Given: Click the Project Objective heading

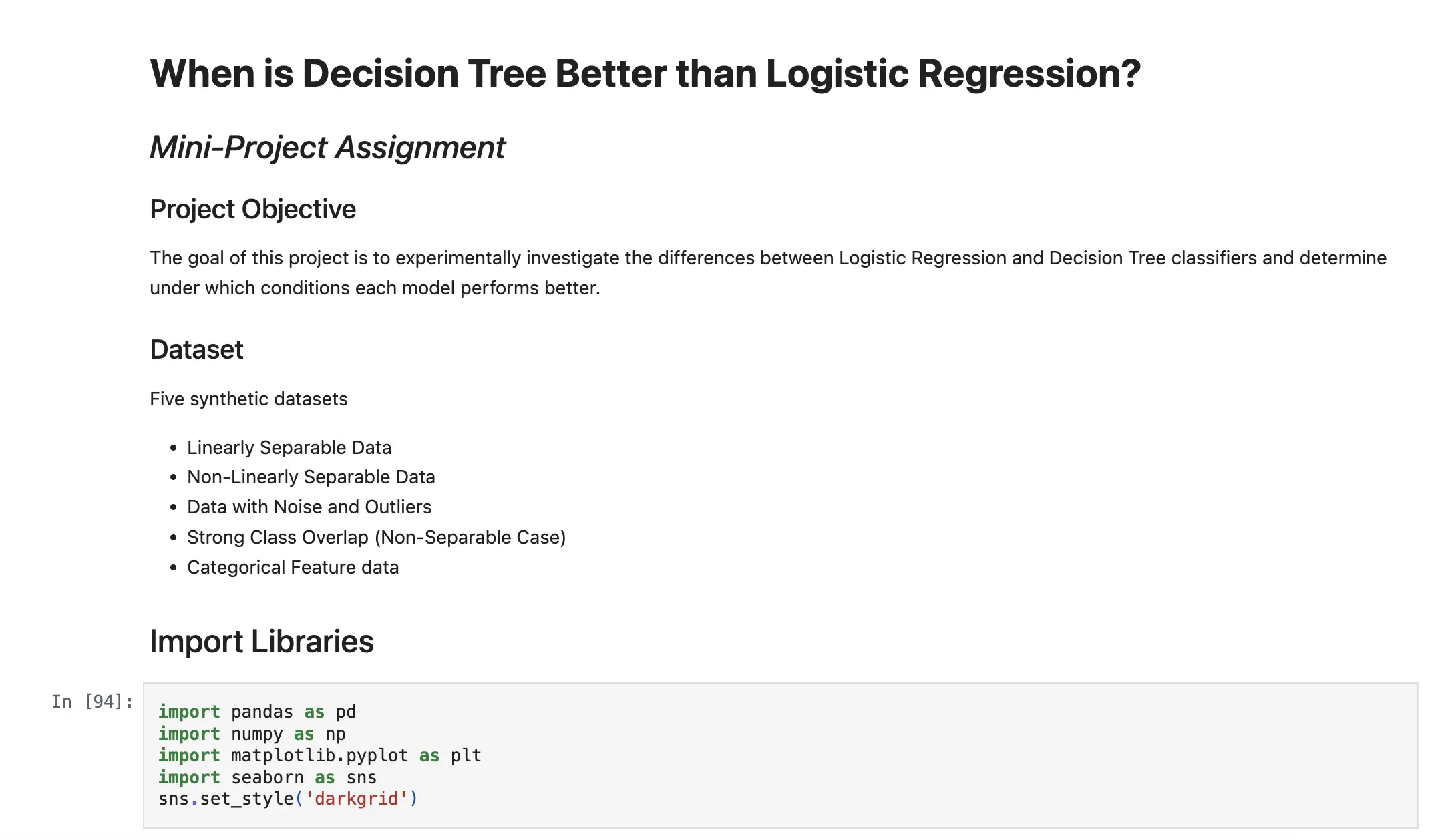Looking at the screenshot, I should tap(252, 209).
